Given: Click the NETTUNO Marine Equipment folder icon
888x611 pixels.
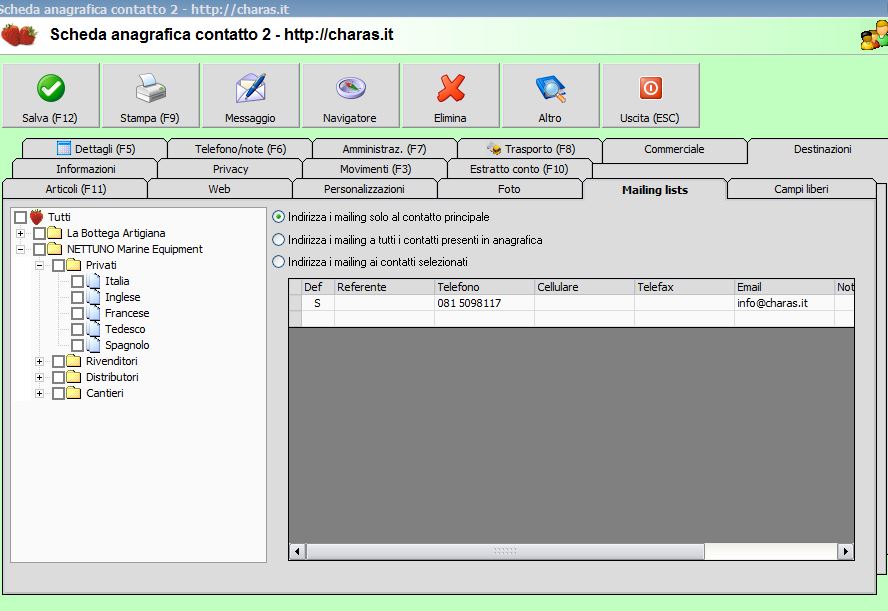Looking at the screenshot, I should 55,249.
